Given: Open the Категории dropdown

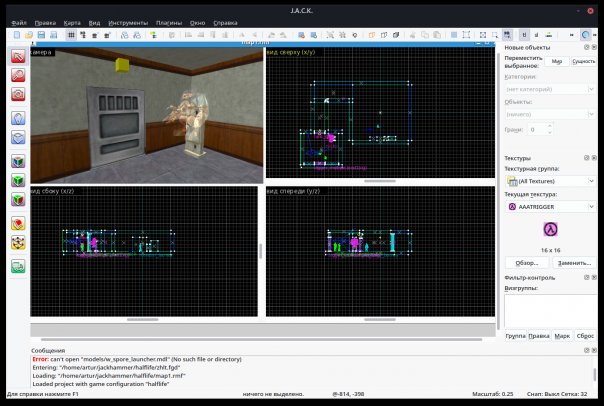Looking at the screenshot, I should pyautogui.click(x=550, y=89).
